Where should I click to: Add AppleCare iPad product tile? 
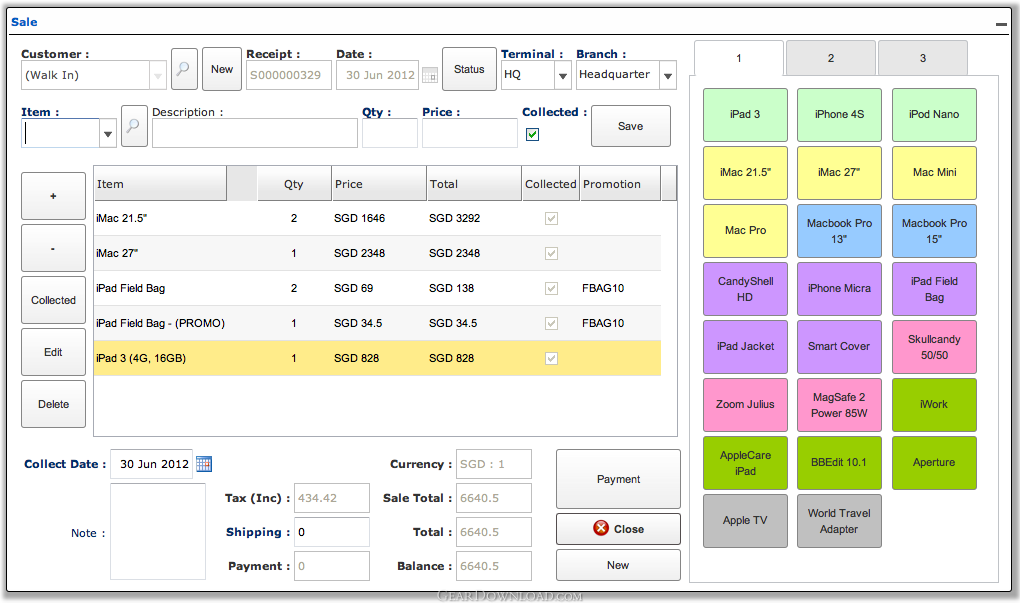coord(745,463)
